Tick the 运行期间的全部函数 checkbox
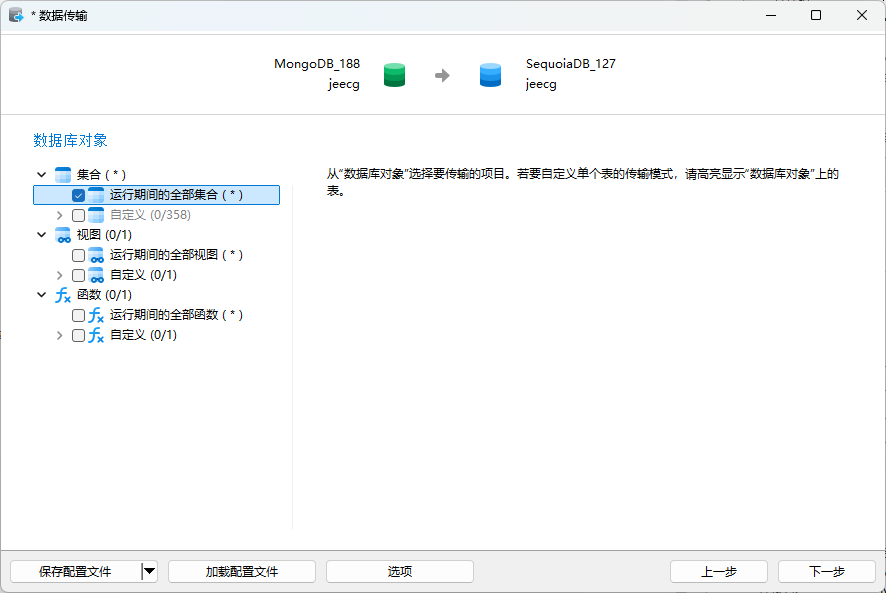The image size is (886, 593). pos(78,315)
